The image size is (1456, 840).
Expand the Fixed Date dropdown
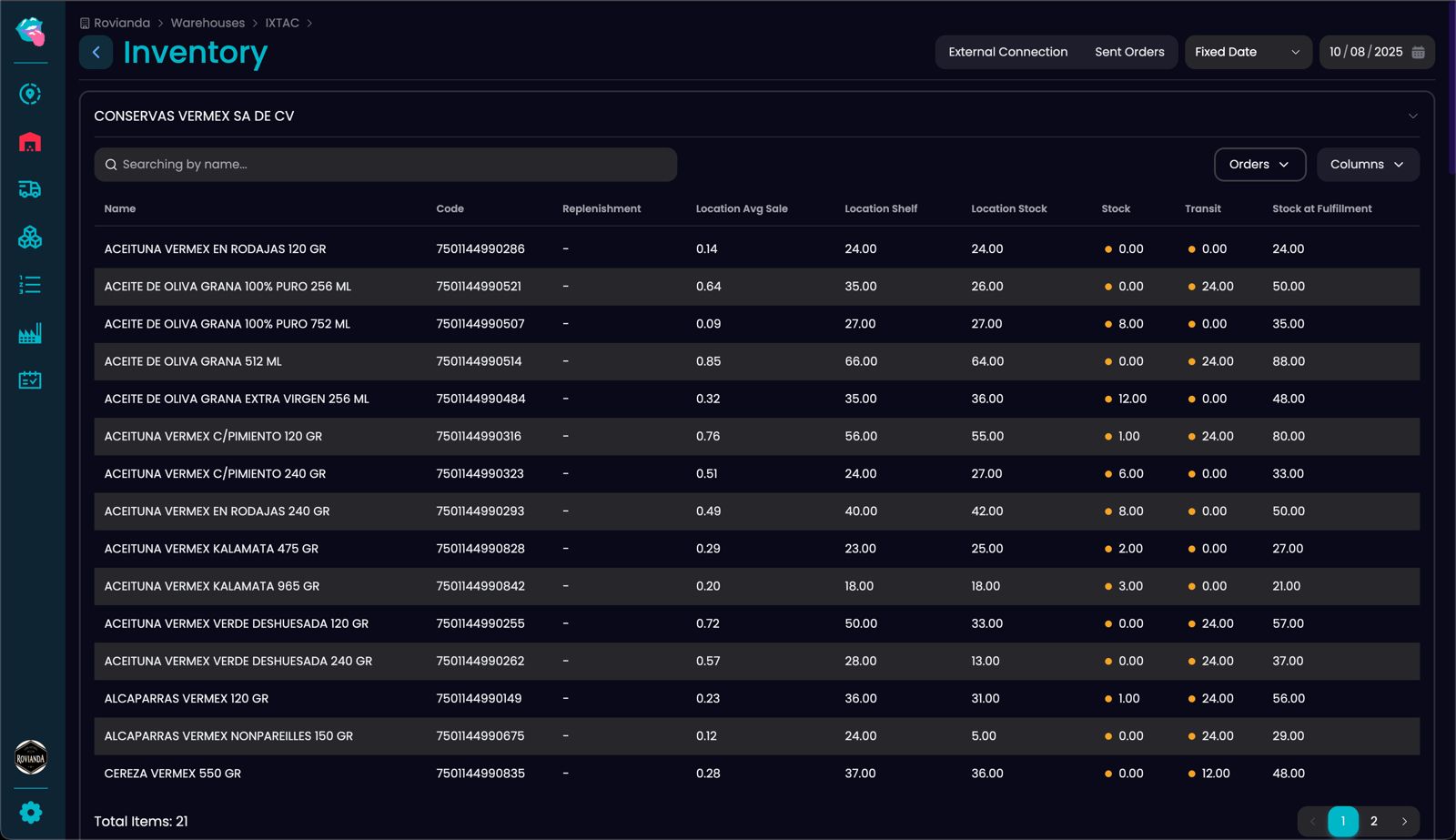(x=1247, y=53)
